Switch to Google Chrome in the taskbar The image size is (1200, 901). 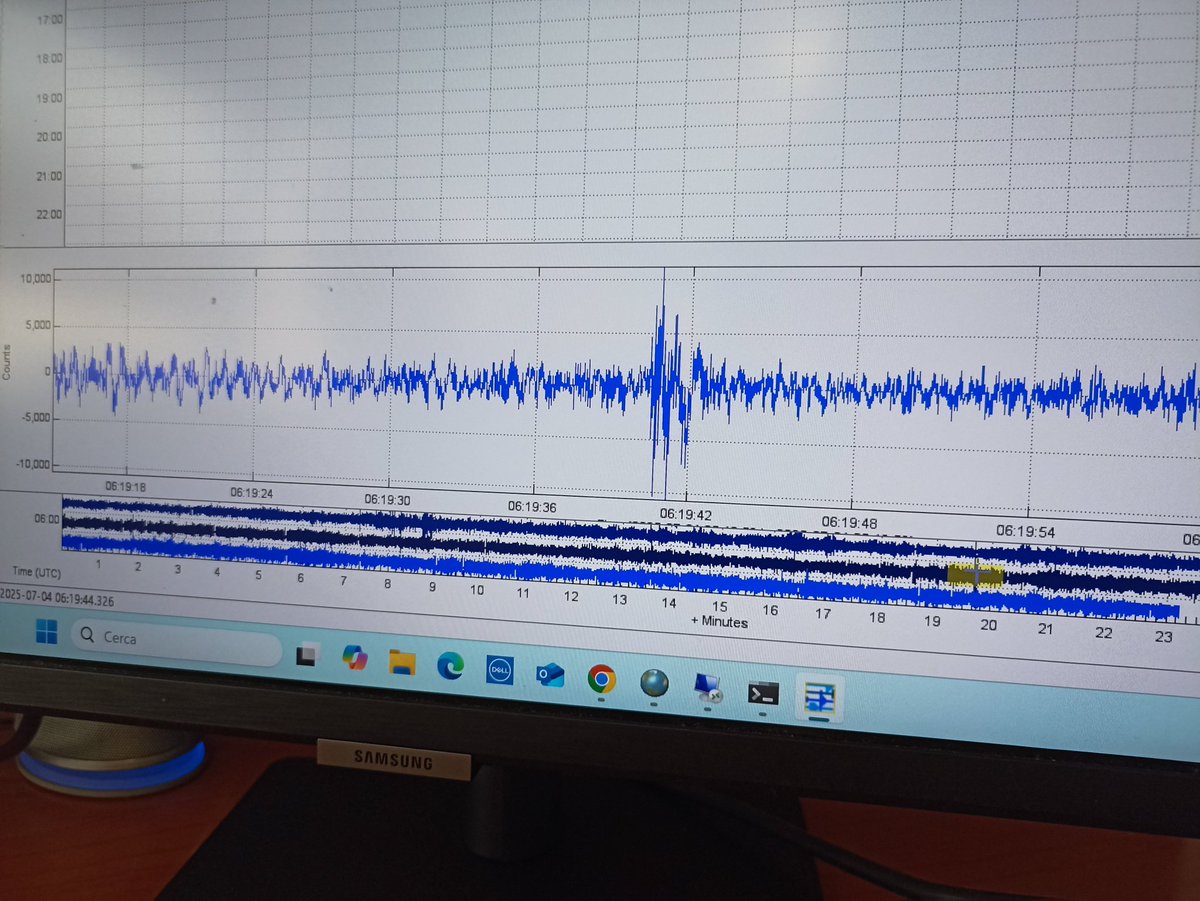(601, 679)
